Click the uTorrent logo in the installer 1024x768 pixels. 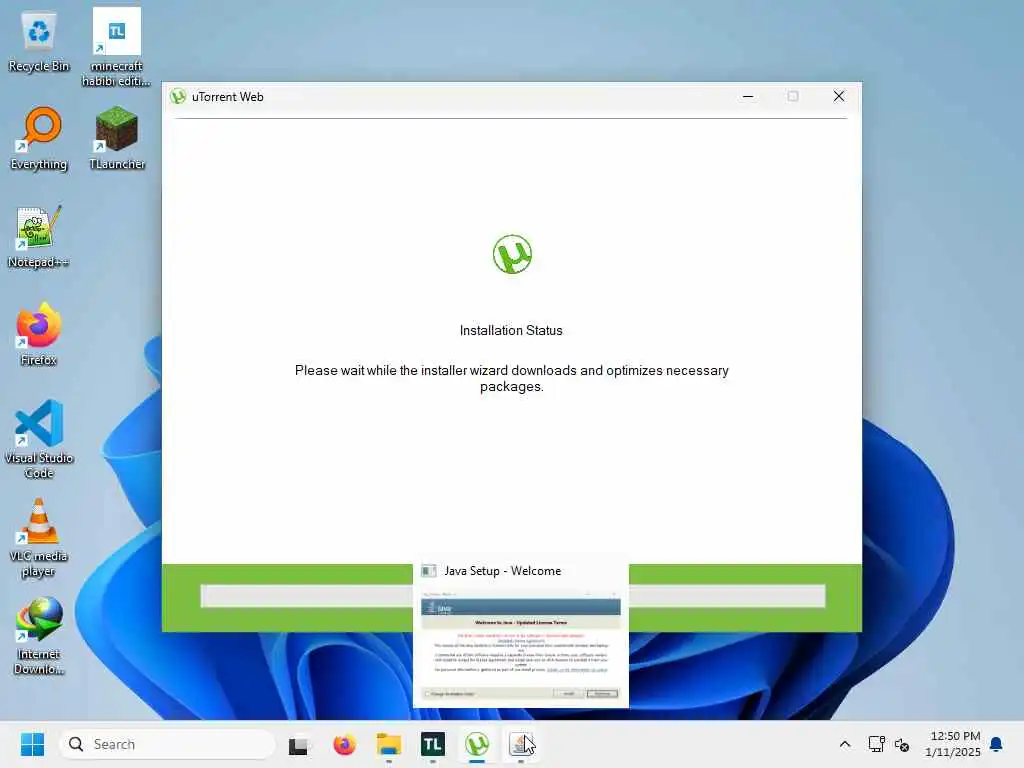pyautogui.click(x=512, y=254)
